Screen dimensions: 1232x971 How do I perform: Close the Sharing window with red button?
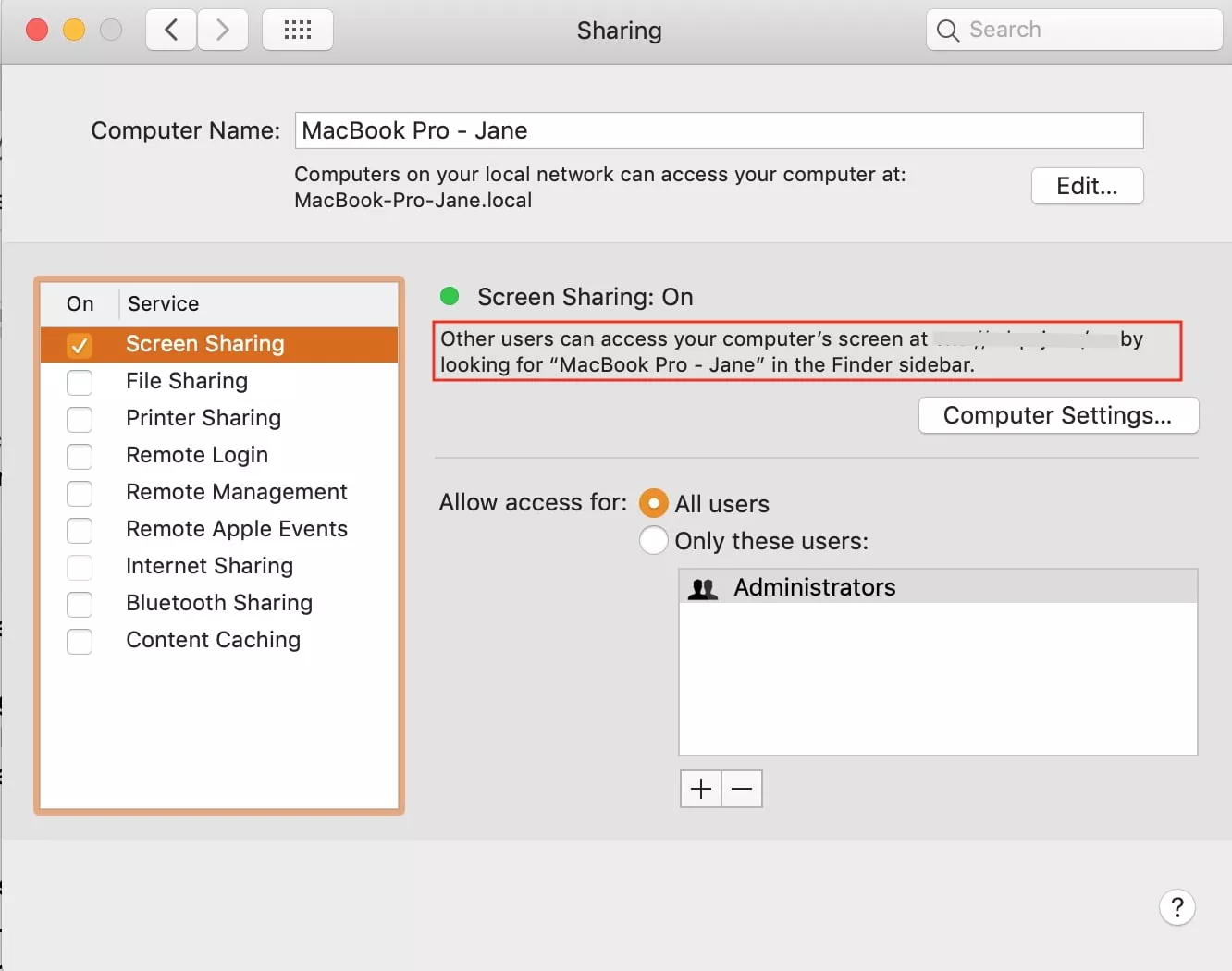[x=37, y=30]
